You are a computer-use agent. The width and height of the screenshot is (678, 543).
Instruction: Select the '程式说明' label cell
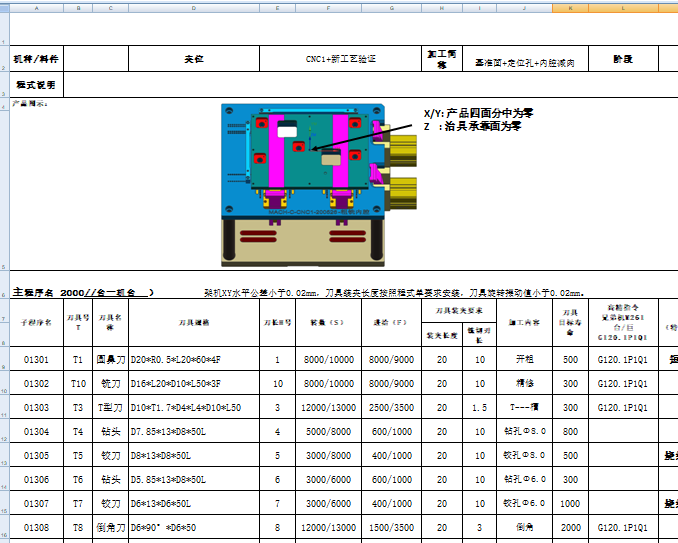click(x=36, y=85)
